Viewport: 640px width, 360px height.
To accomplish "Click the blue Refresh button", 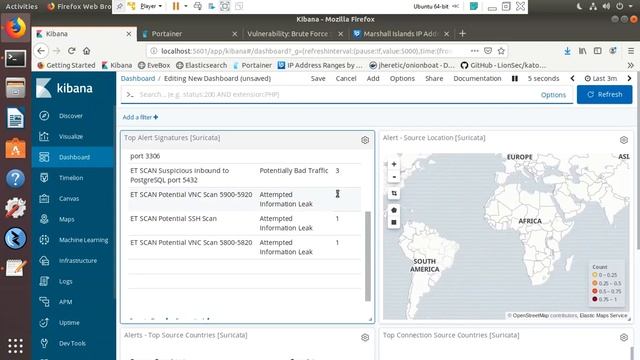I will tap(604, 95).
